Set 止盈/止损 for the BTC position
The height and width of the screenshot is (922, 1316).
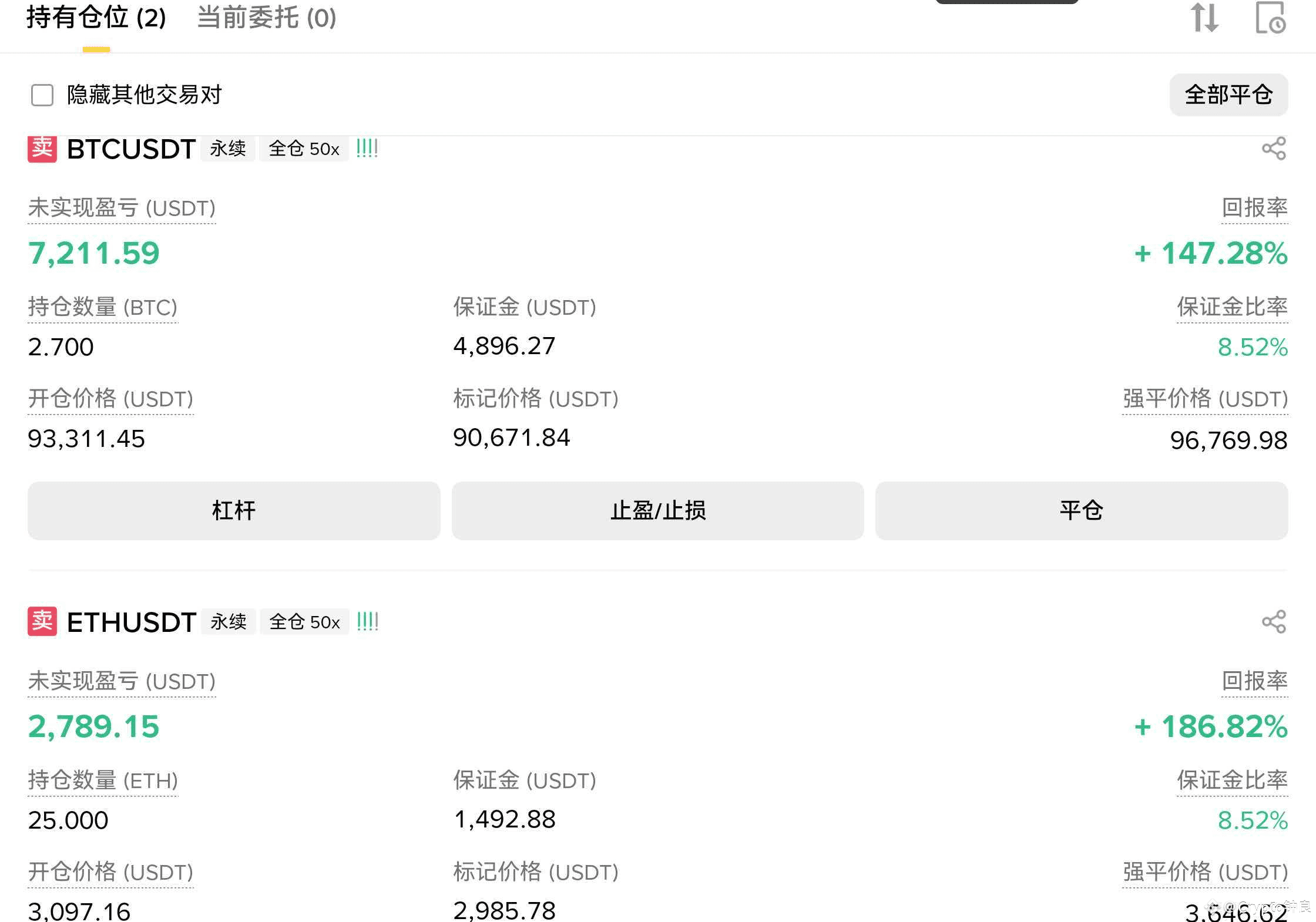point(658,510)
